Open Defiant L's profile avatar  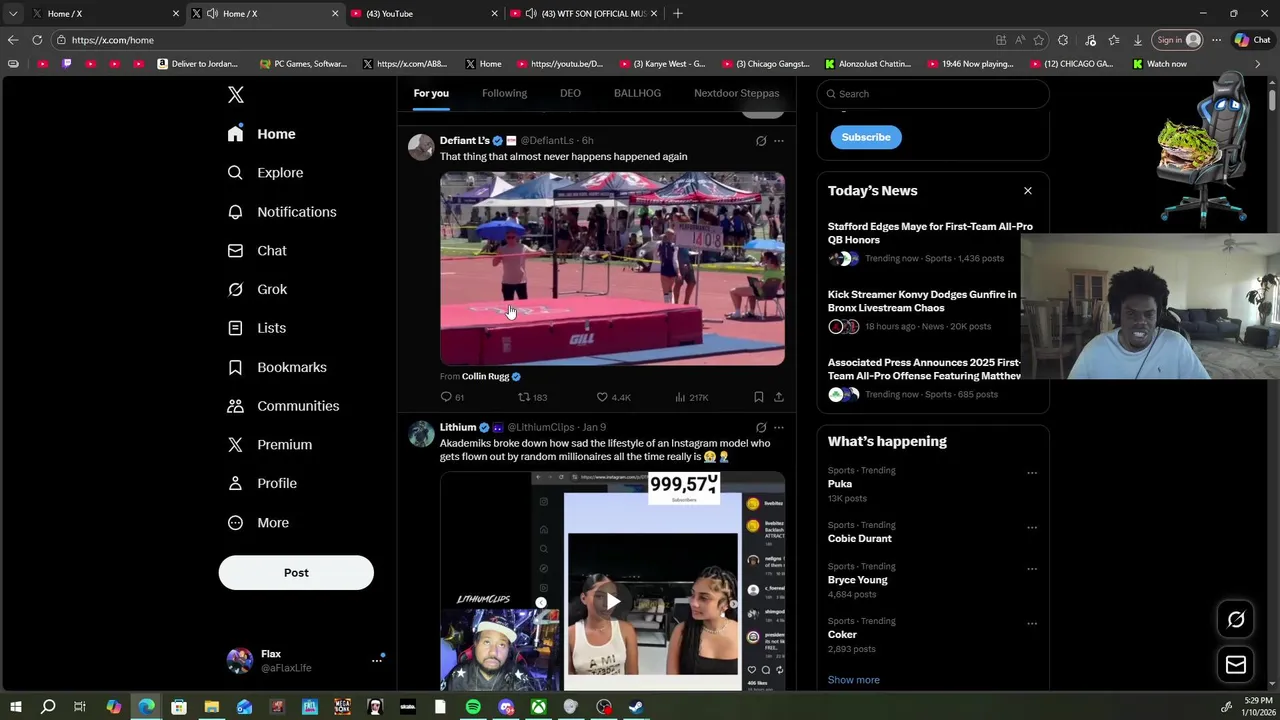point(421,147)
